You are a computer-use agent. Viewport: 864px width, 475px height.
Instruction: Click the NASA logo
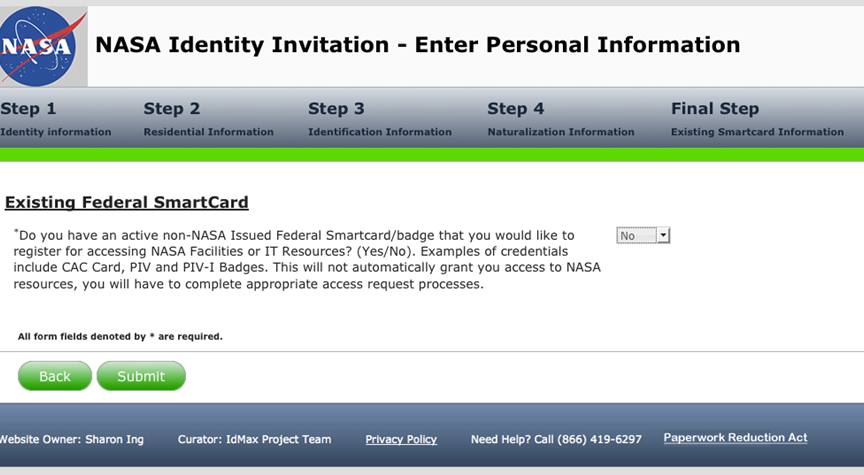(38, 47)
